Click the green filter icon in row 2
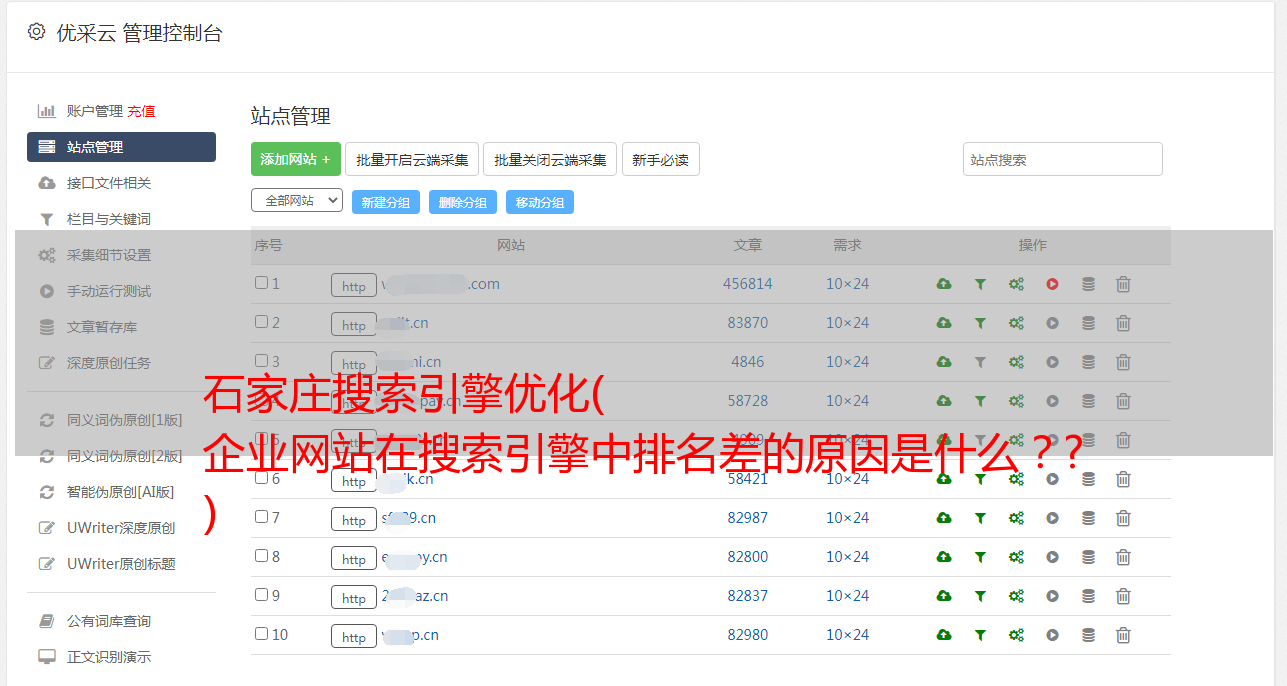 pos(980,323)
